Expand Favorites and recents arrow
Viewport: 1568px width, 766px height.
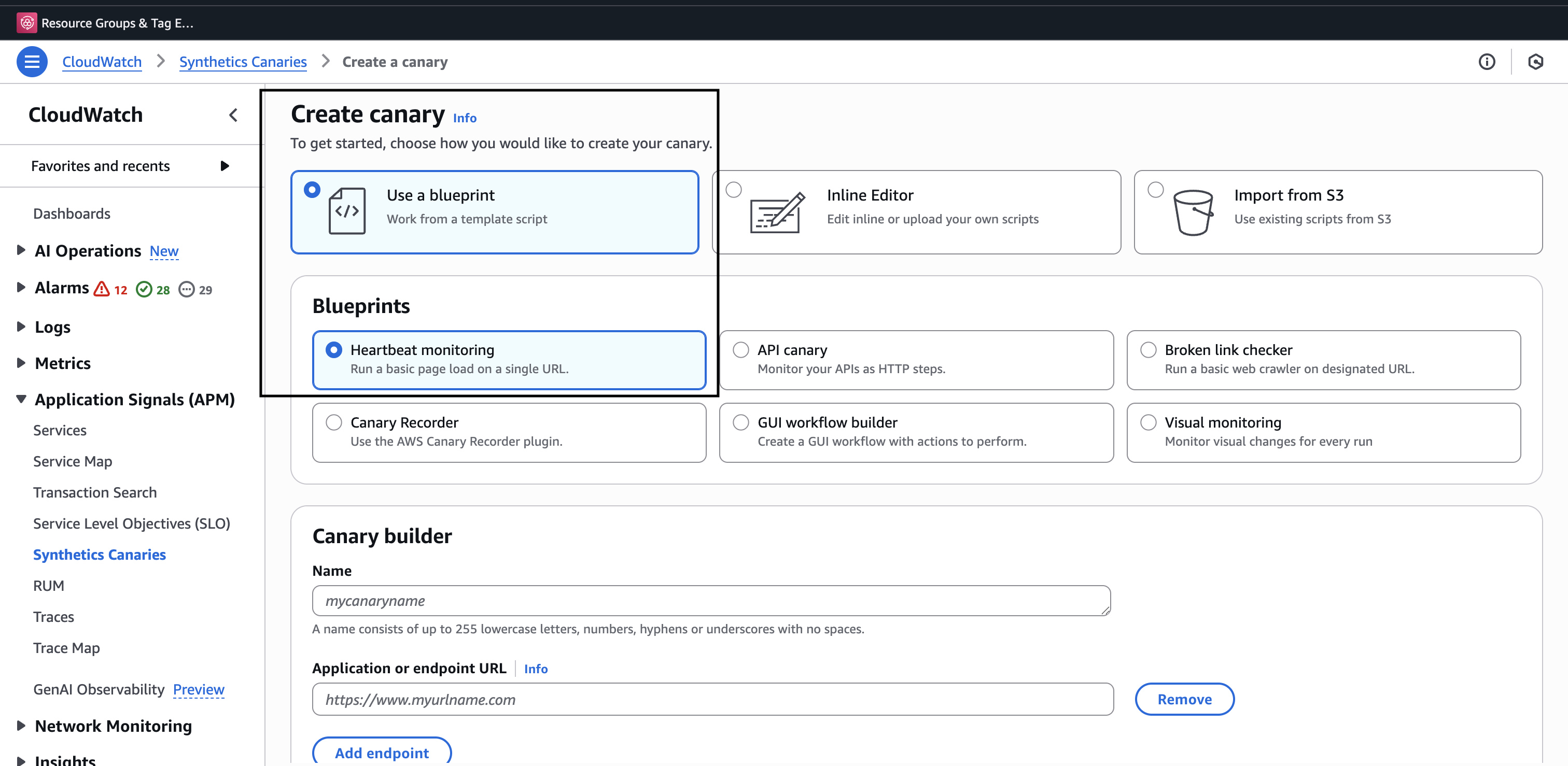point(225,166)
